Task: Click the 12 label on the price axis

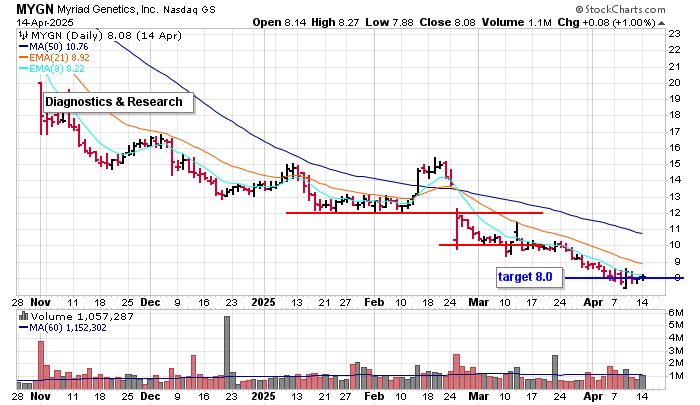Action: click(x=675, y=213)
